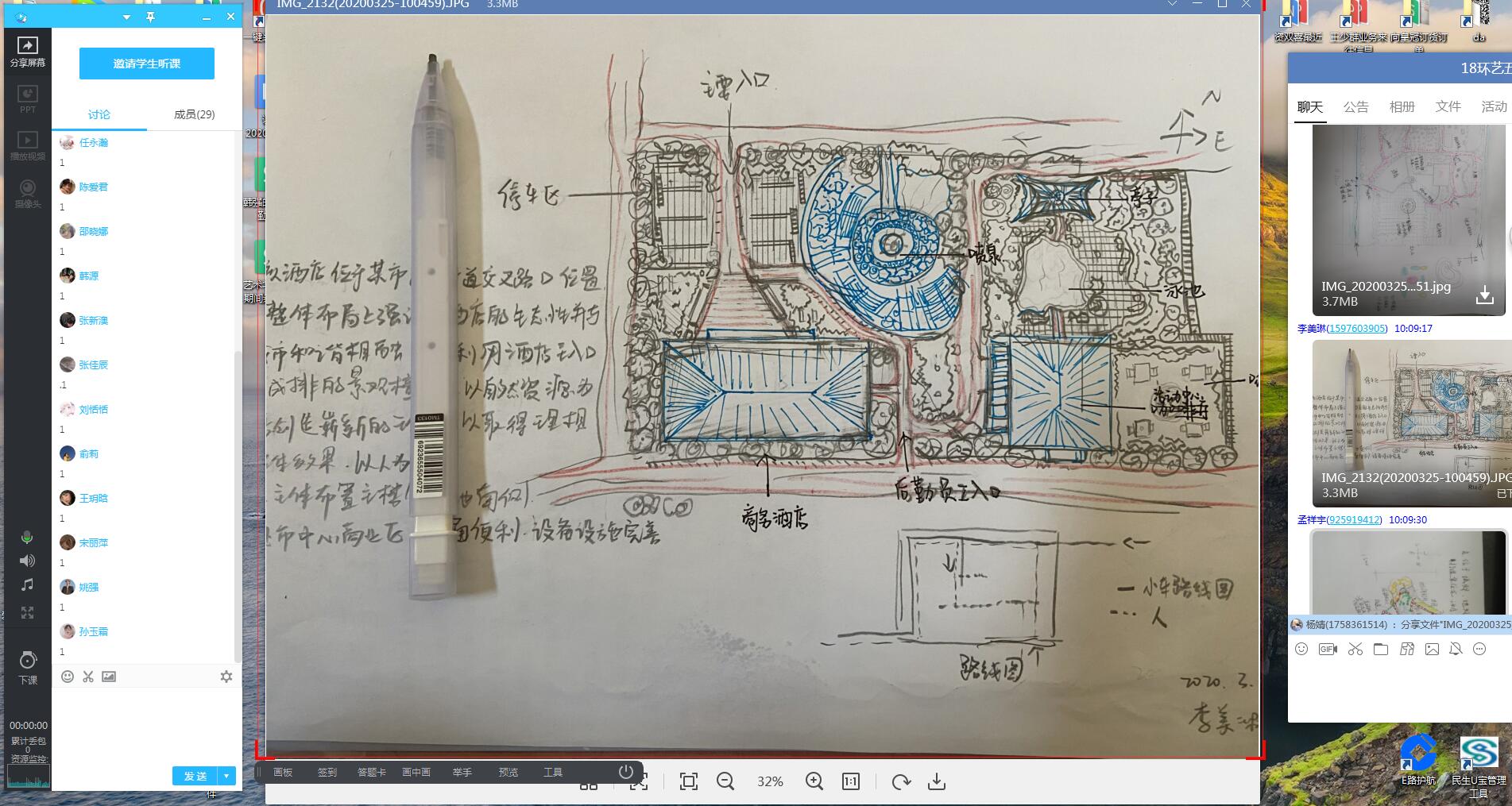This screenshot has width=1512, height=806.
Task: Switch to the 聊天 tab in group window
Action: [1310, 106]
